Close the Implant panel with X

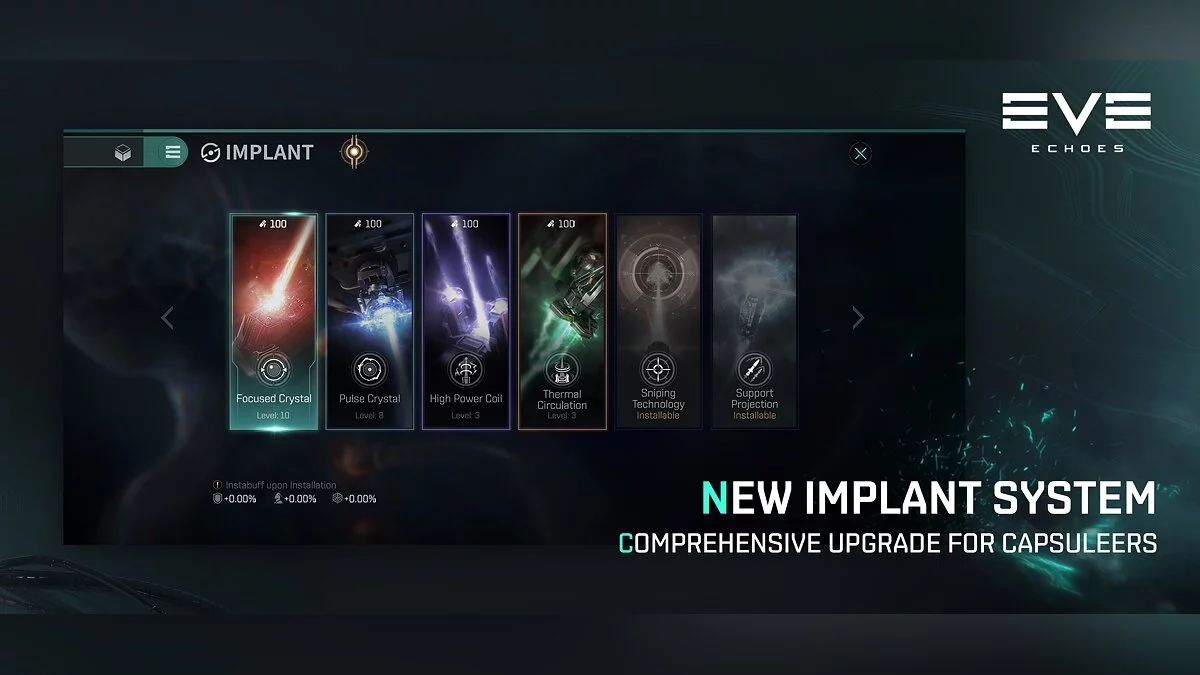[x=860, y=153]
